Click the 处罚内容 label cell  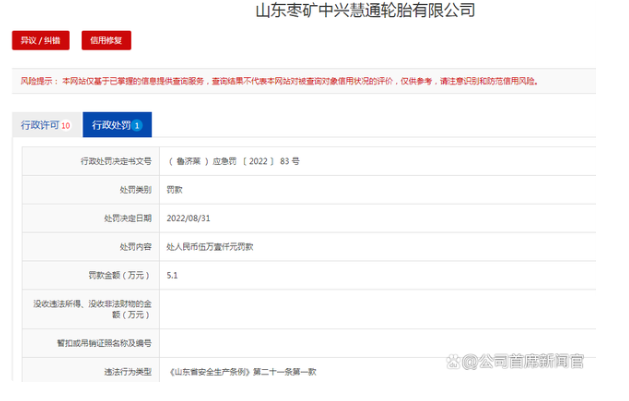pos(91,247)
